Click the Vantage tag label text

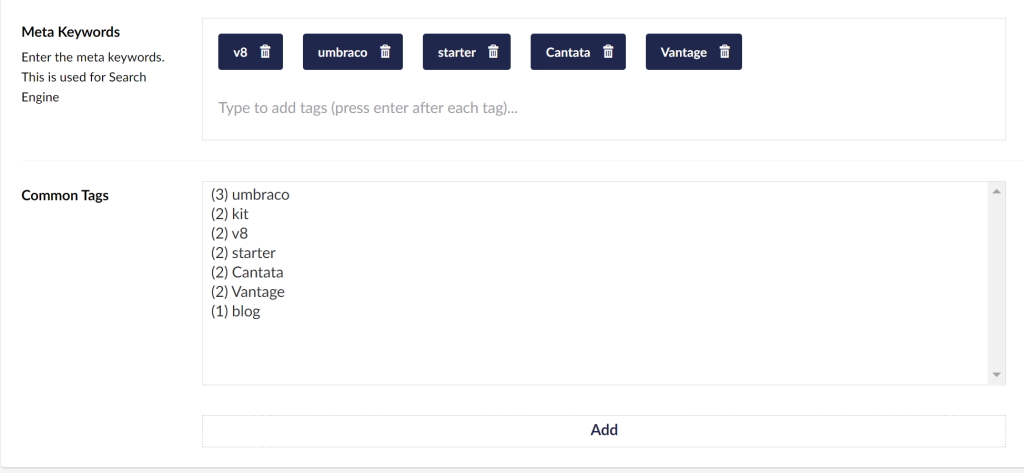click(x=685, y=53)
